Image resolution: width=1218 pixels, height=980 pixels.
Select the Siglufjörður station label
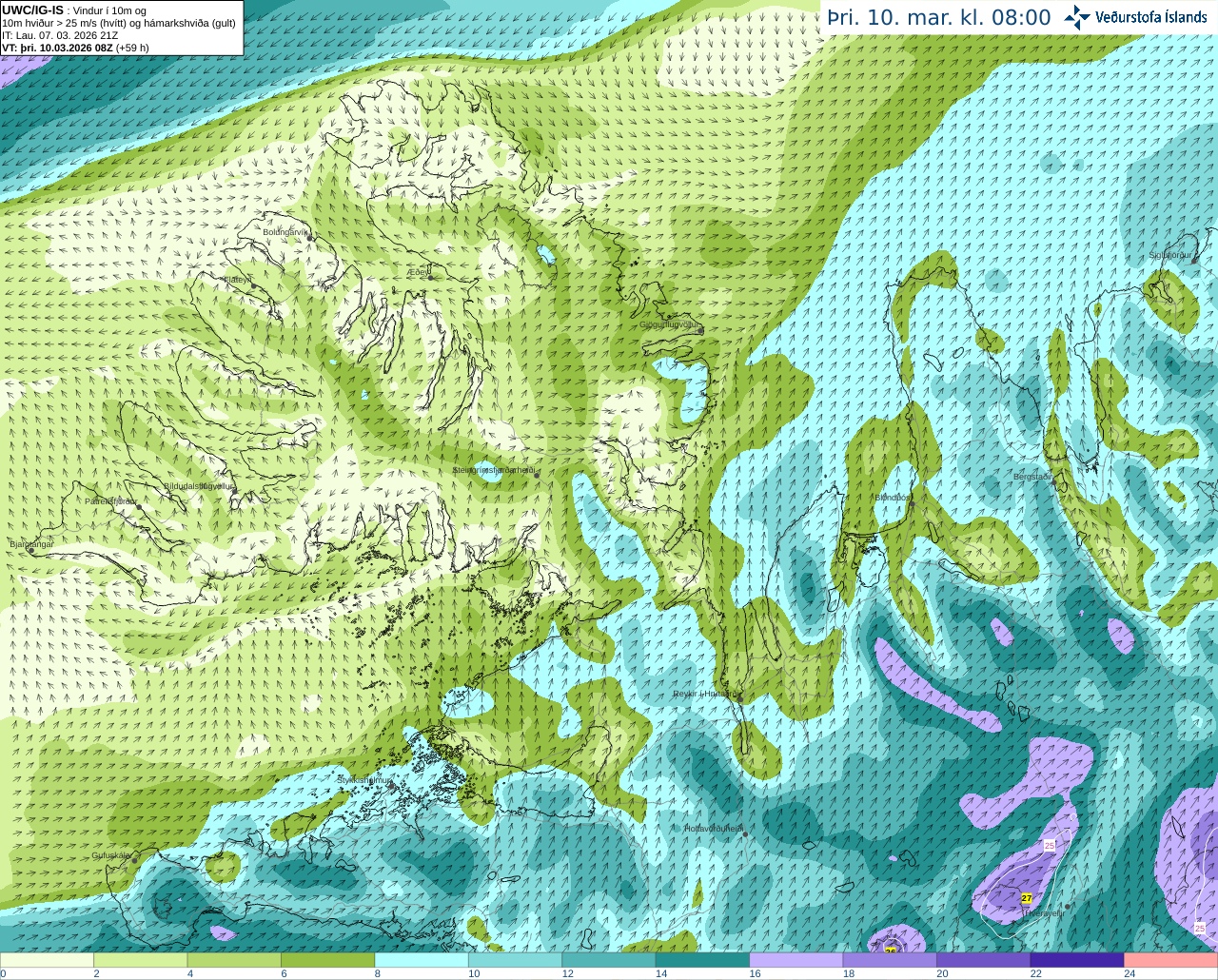[x=1170, y=255]
